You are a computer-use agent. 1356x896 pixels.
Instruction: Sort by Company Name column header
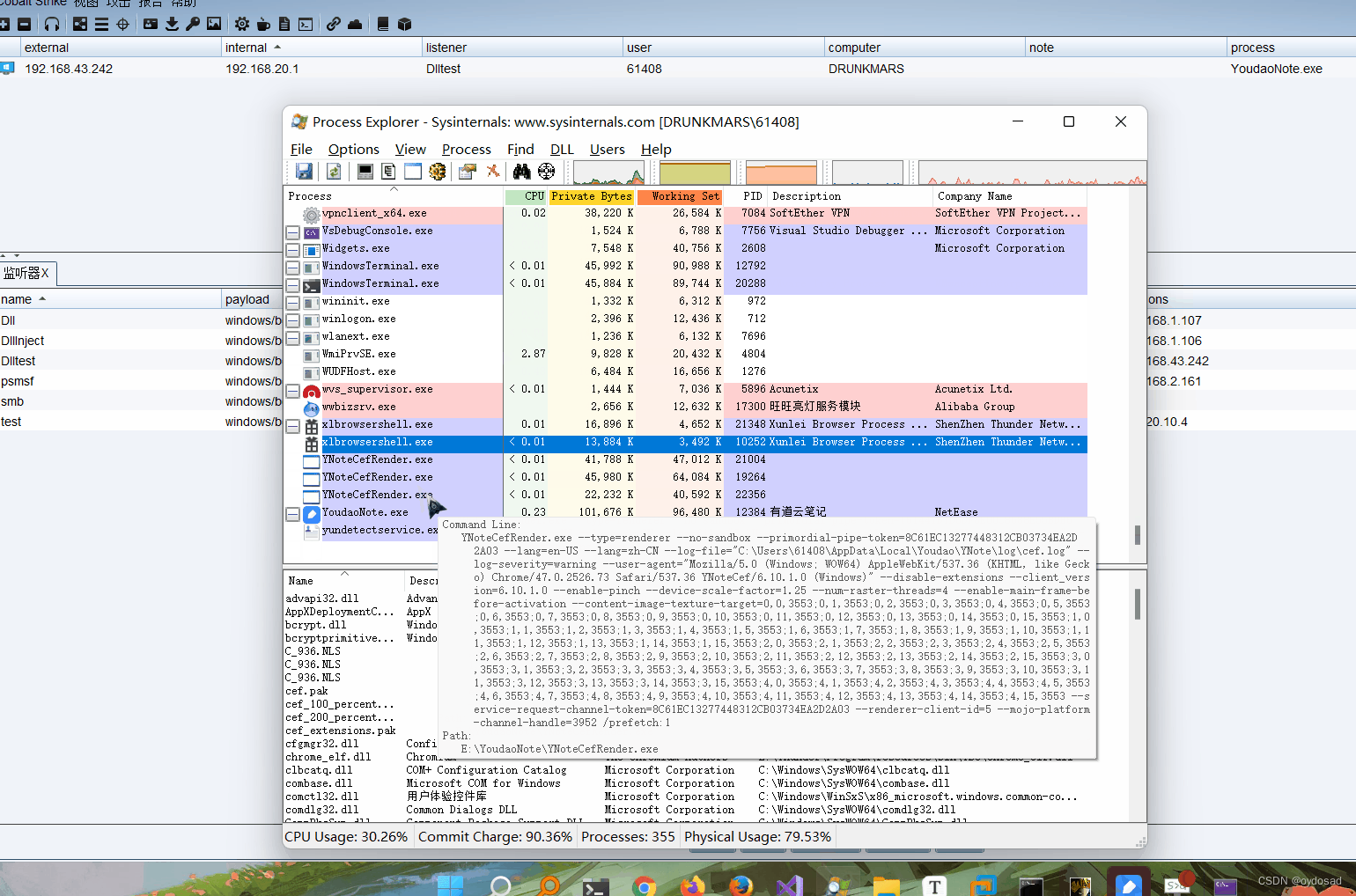tap(1010, 196)
